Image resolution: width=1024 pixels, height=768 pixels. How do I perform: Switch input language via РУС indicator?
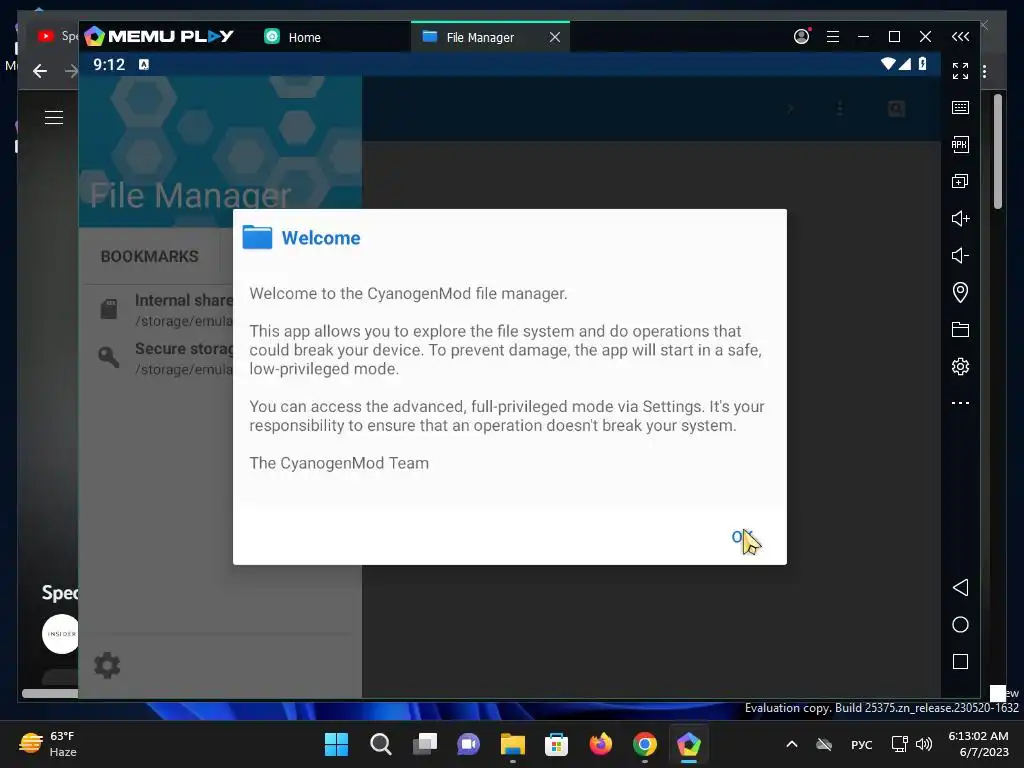tap(861, 744)
